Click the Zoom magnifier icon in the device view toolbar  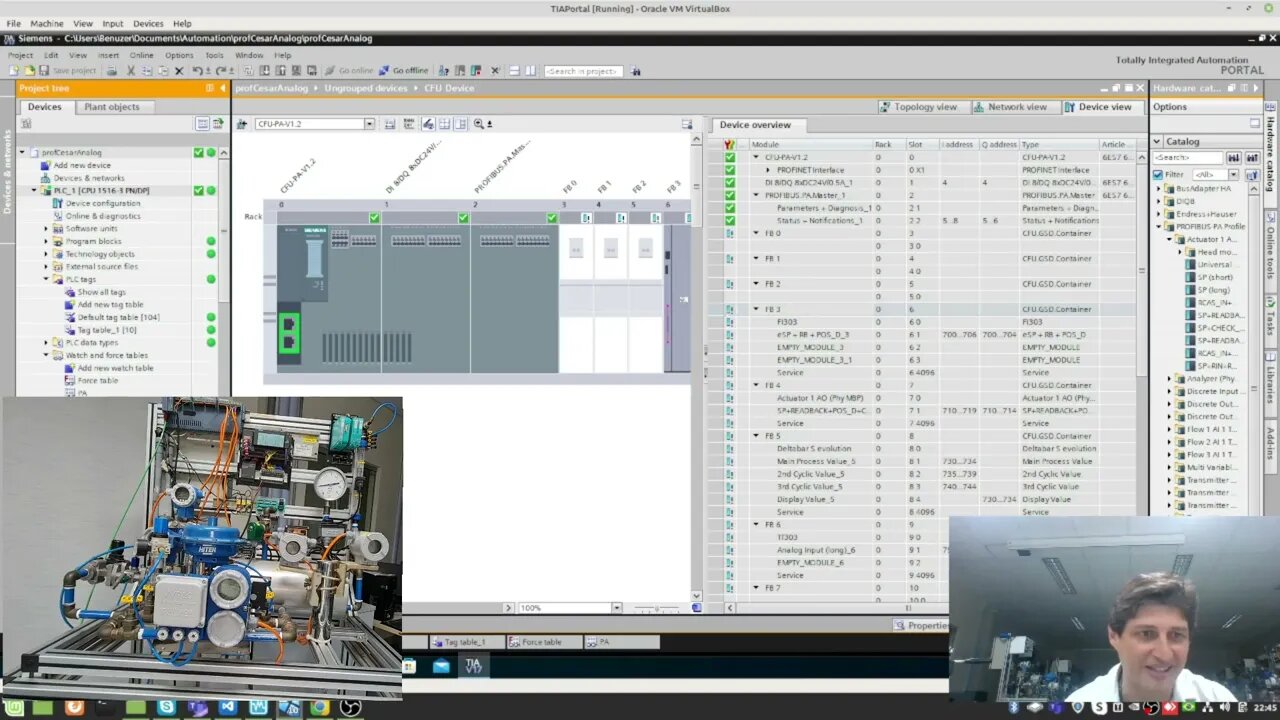pyautogui.click(x=479, y=124)
